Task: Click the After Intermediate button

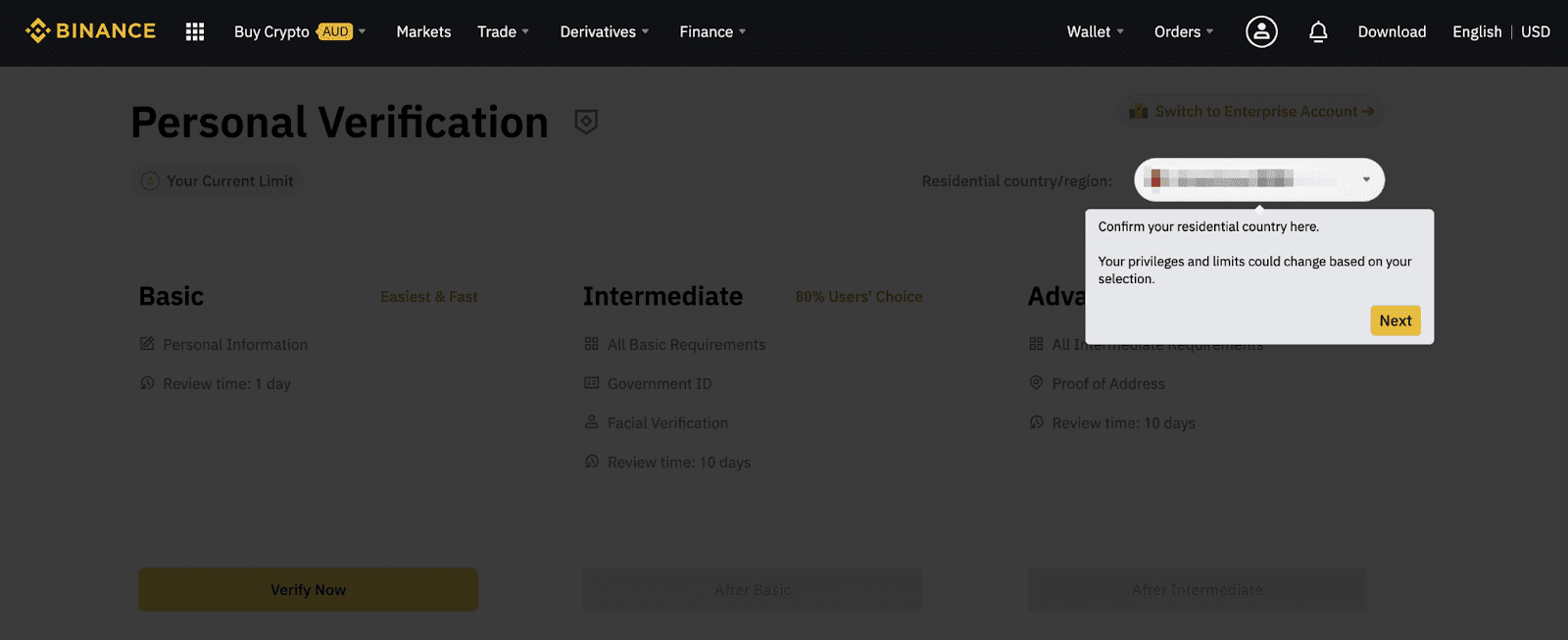Action: pyautogui.click(x=1197, y=589)
